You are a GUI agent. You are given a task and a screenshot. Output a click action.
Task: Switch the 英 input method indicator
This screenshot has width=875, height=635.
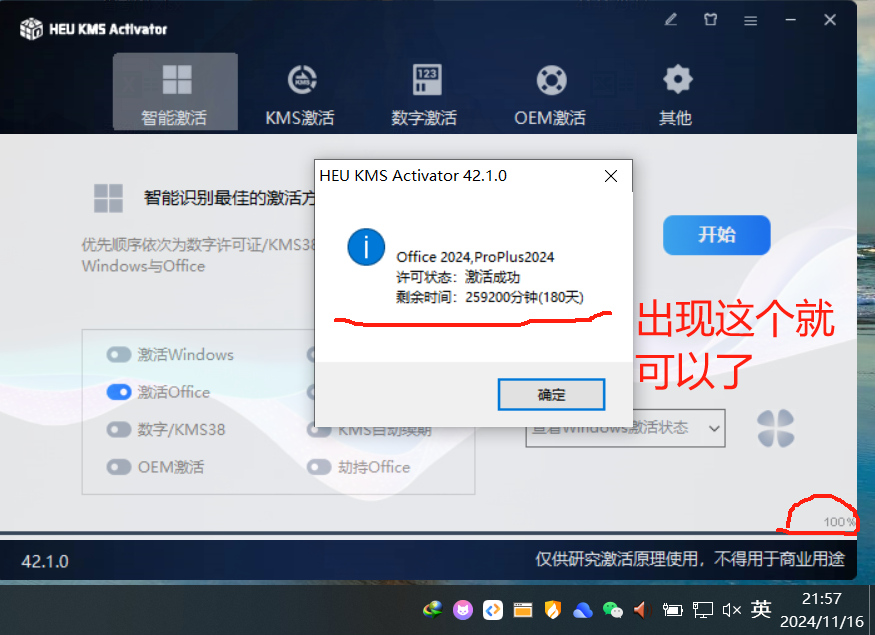coord(761,609)
